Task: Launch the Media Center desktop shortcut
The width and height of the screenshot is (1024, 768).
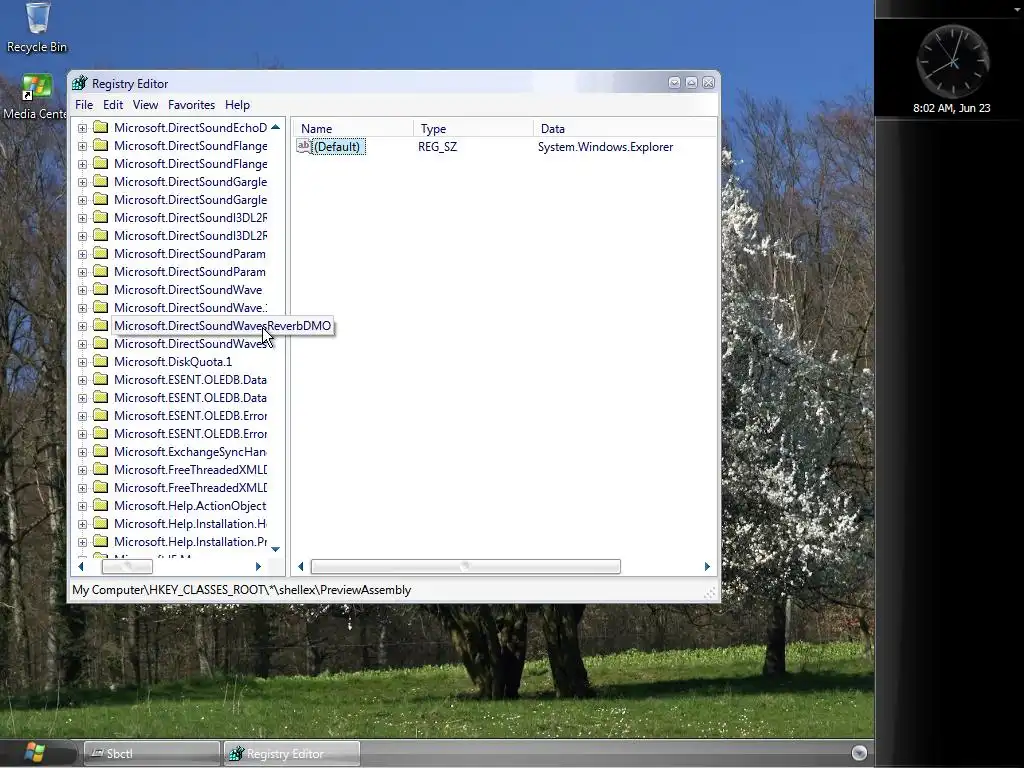Action: click(36, 97)
